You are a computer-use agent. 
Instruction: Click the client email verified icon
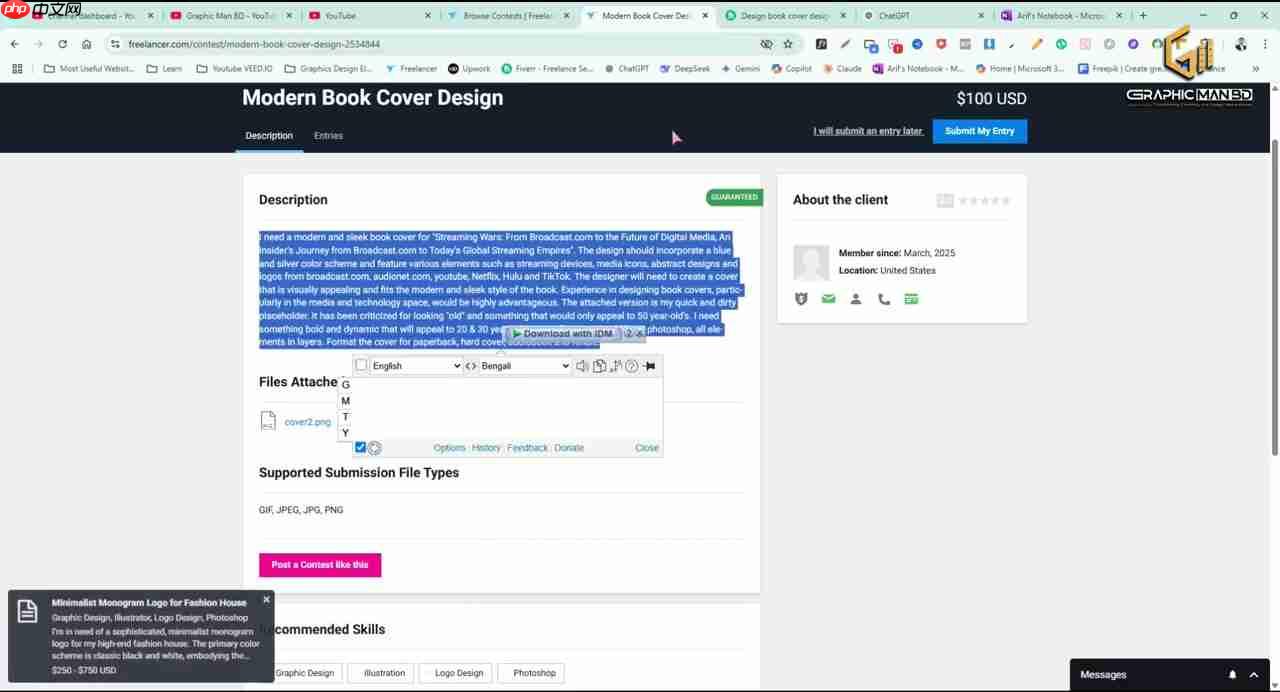click(x=828, y=299)
